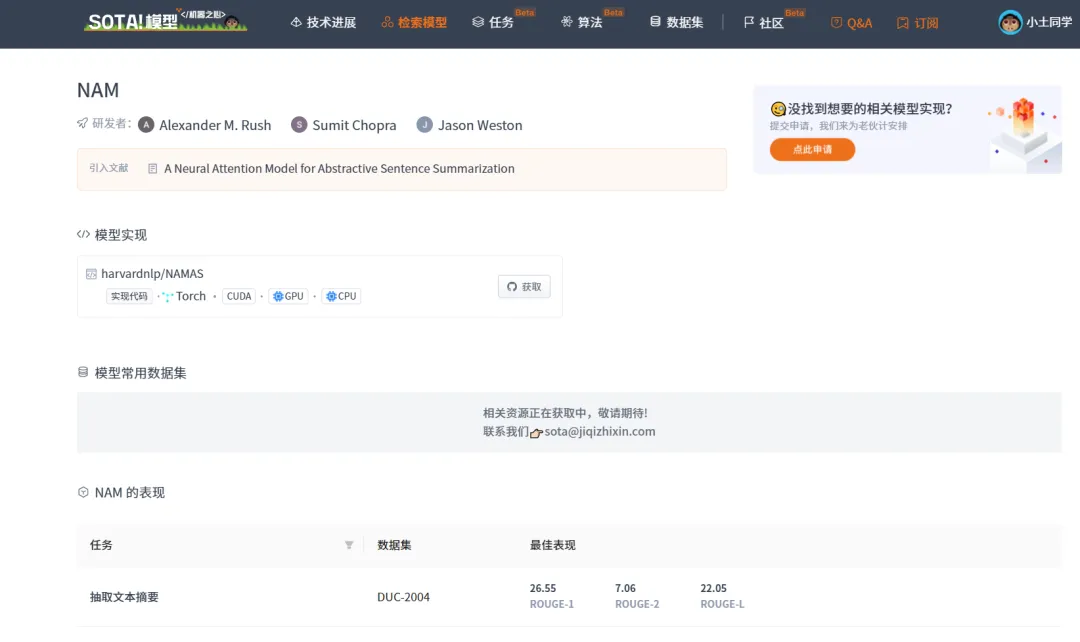Click the 小土同学 username
1080x642 pixels.
1049,22
